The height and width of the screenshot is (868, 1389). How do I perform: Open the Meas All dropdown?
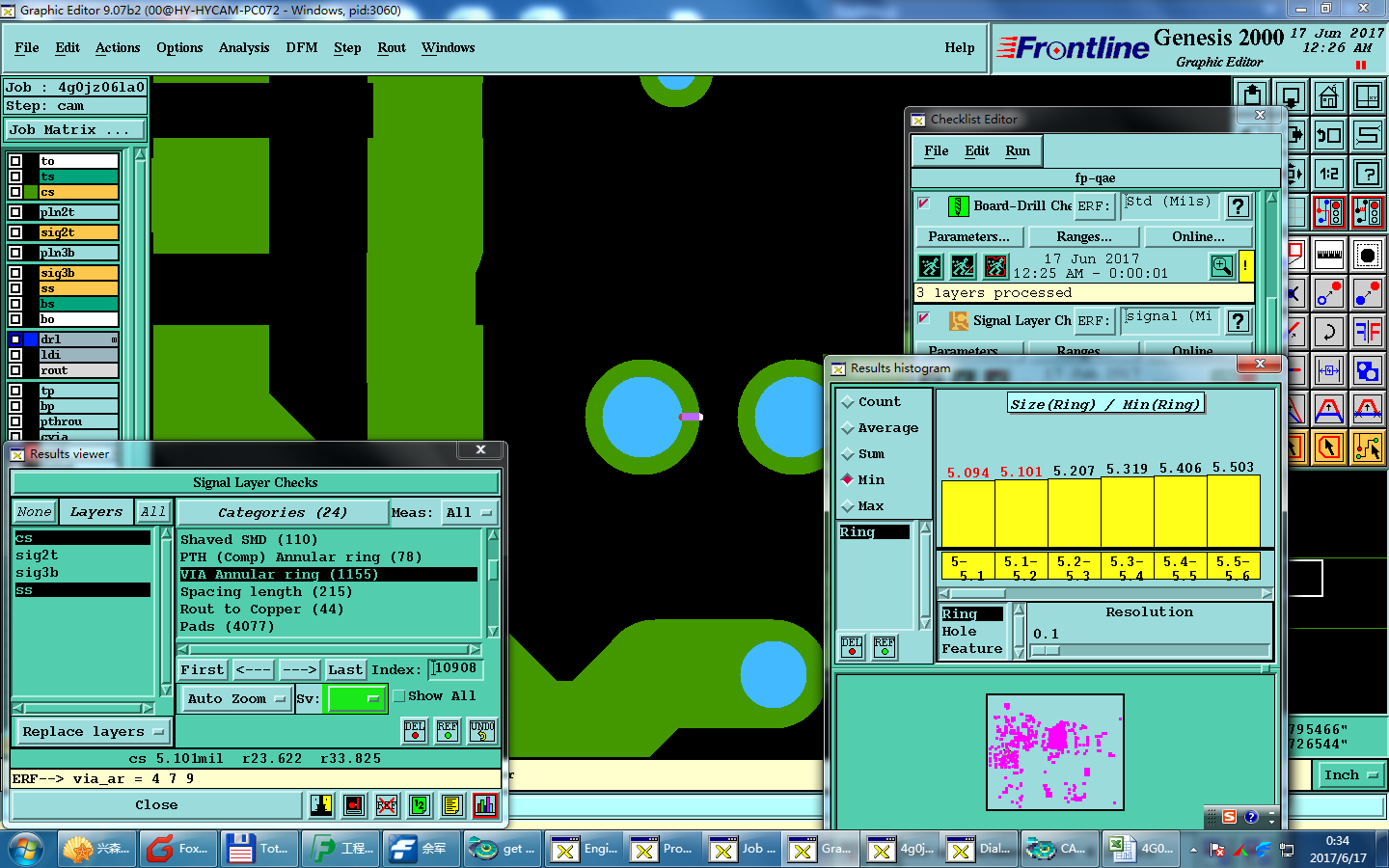point(469,513)
